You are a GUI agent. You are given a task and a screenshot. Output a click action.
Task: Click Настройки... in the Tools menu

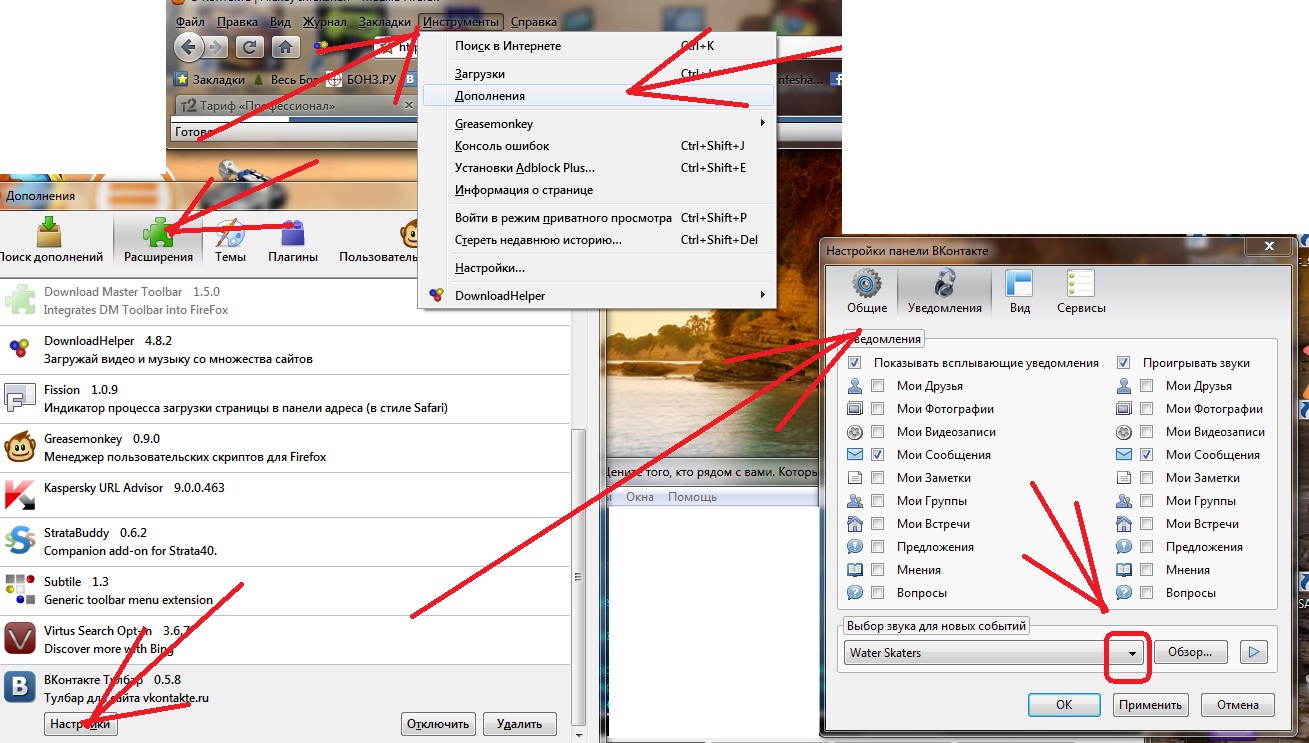(x=597, y=268)
